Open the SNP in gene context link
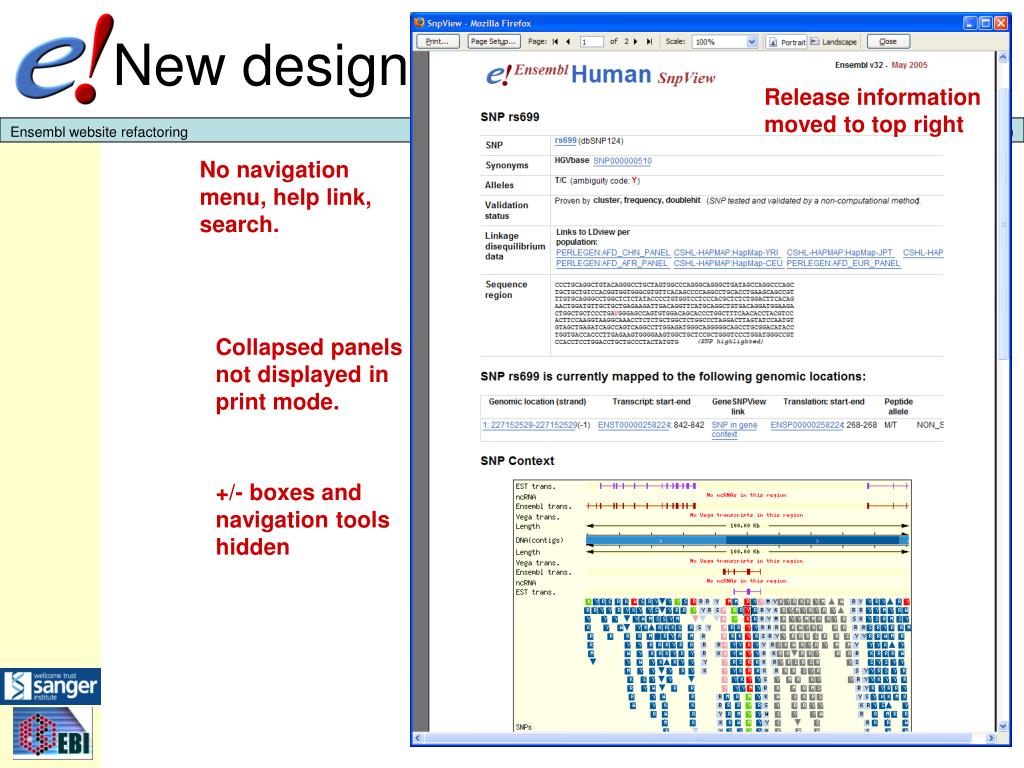Viewport: 1024px width, 768px height. [734, 429]
